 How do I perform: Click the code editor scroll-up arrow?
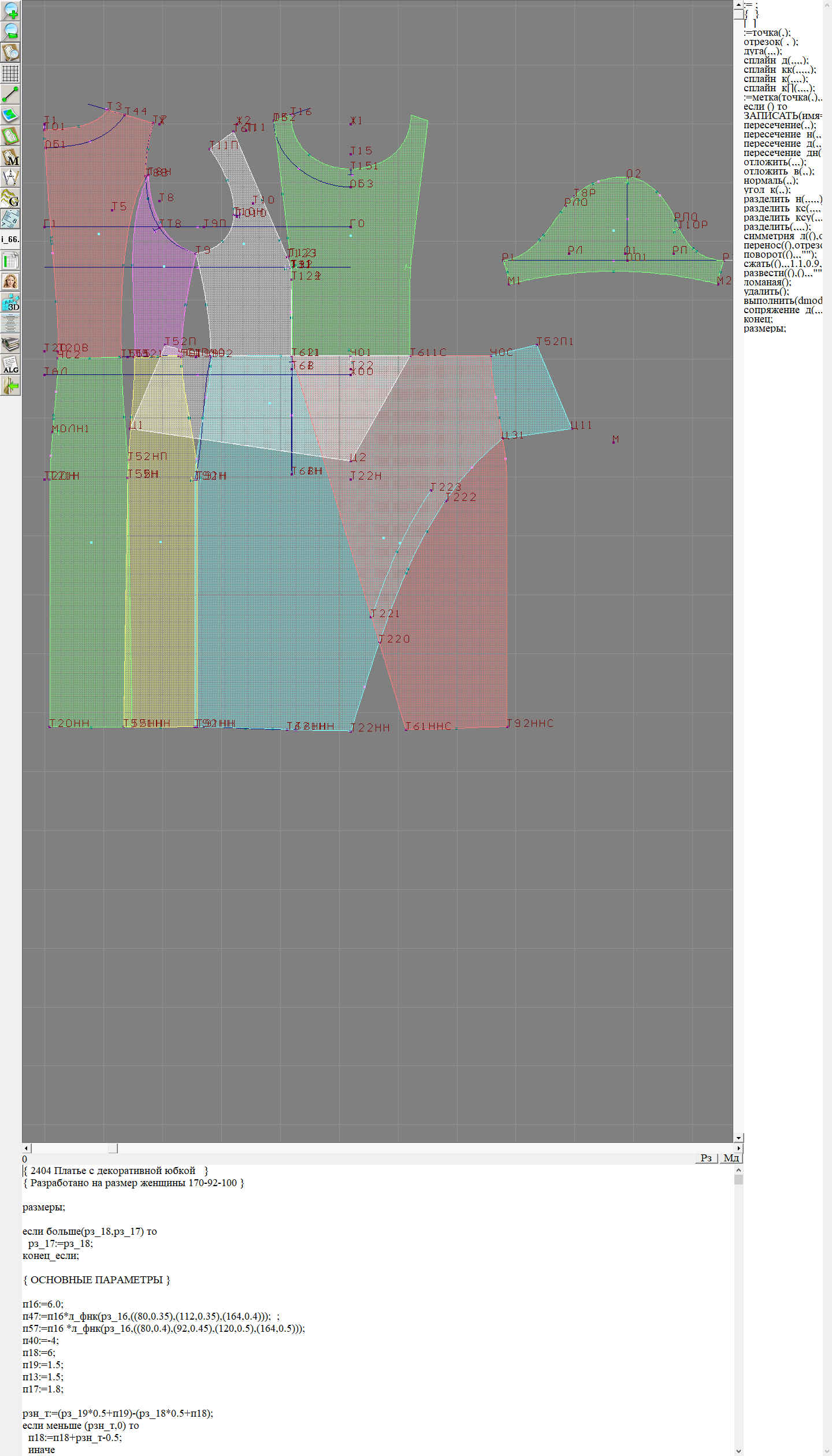[738, 1169]
